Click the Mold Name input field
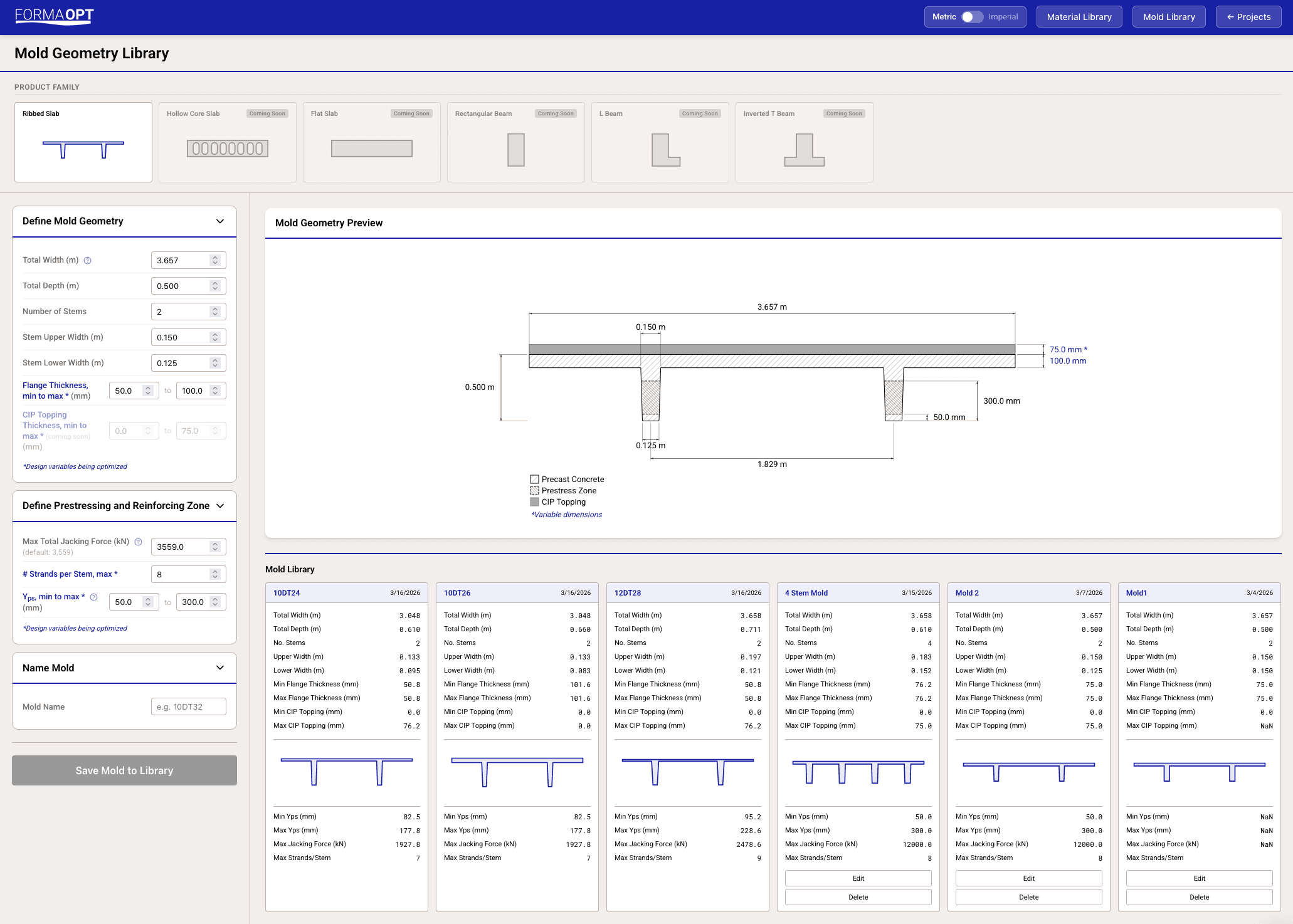 coord(188,706)
